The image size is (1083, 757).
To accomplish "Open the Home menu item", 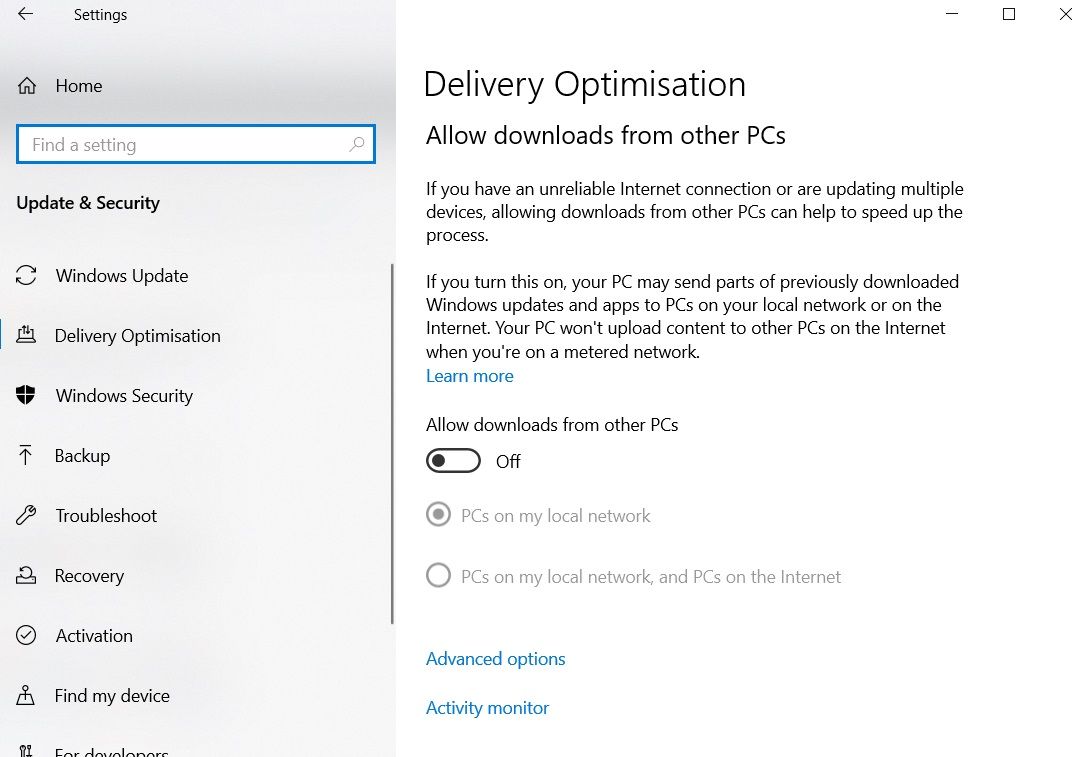I will [x=78, y=86].
